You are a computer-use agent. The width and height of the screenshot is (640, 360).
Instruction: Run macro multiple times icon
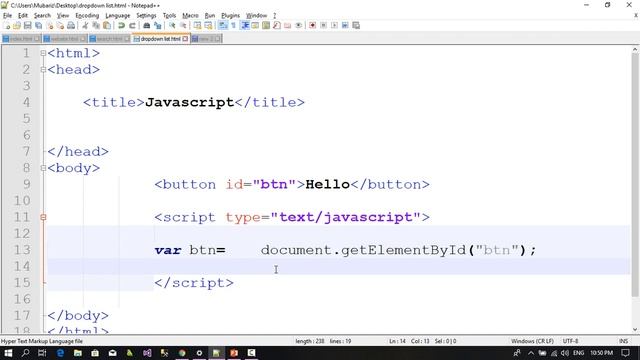345,26
